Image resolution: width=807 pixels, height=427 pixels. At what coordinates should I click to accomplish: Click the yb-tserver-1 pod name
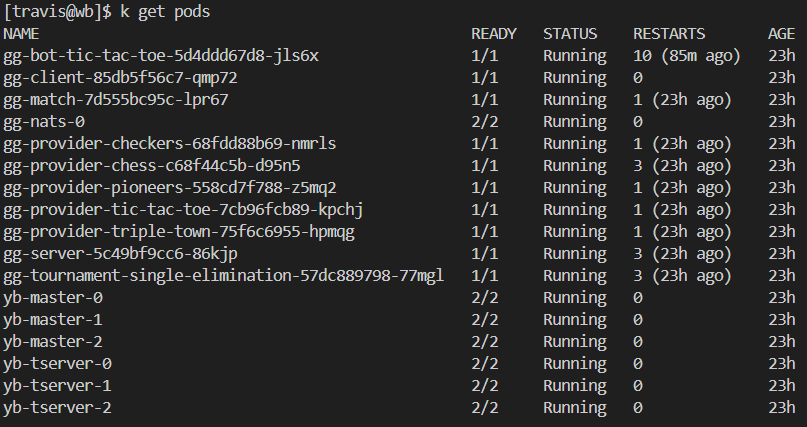point(57,385)
